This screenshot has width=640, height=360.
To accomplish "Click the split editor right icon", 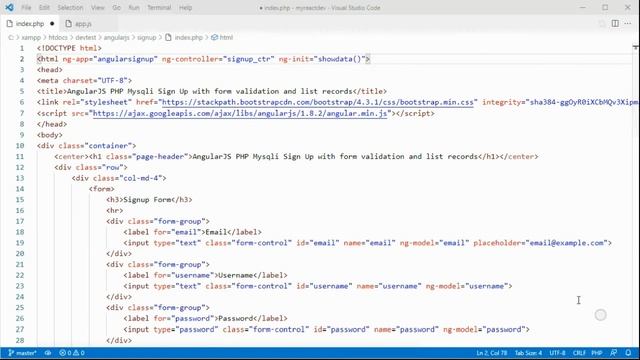I will [615, 23].
